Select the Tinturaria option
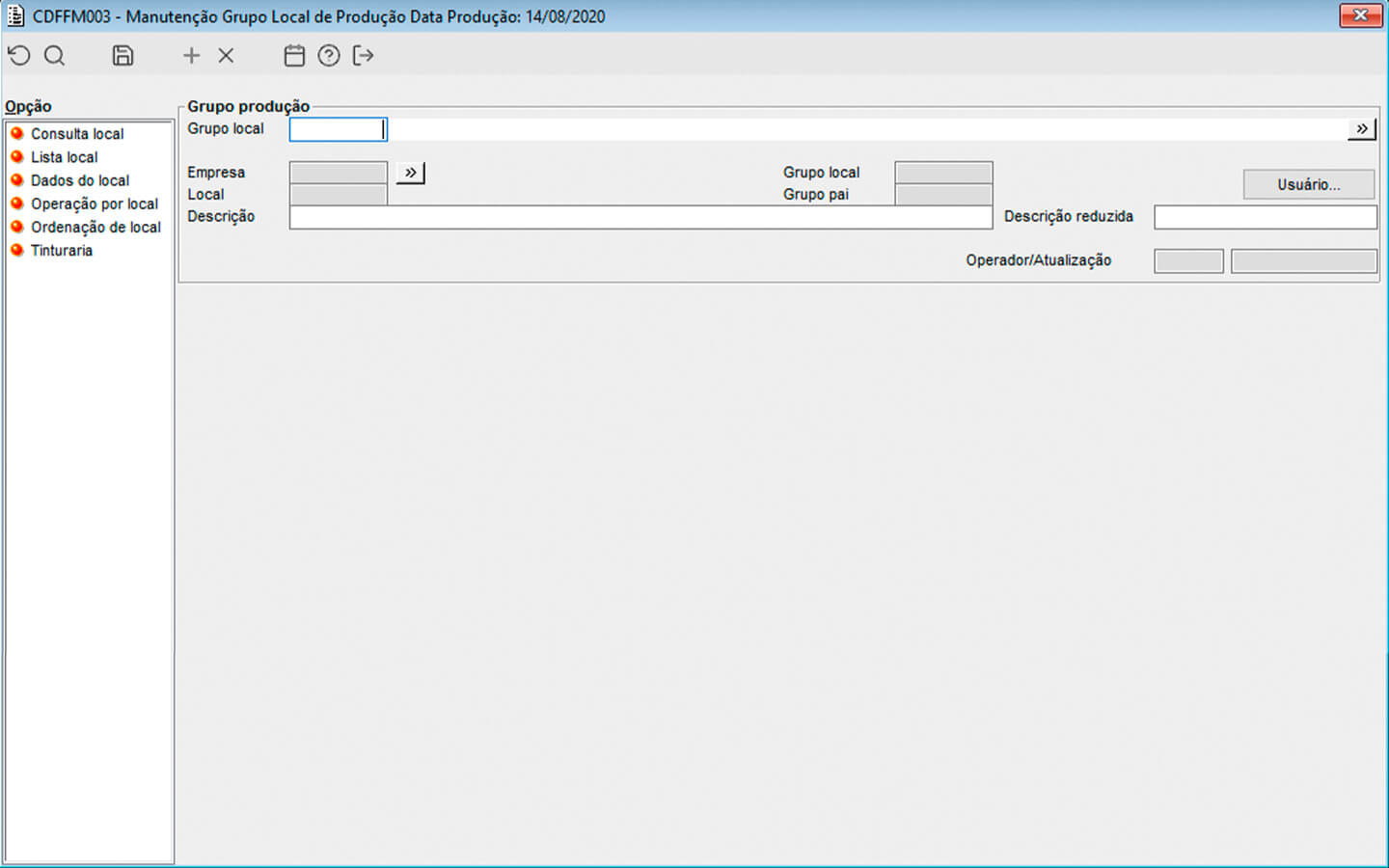Image resolution: width=1389 pixels, height=868 pixels. pos(62,250)
